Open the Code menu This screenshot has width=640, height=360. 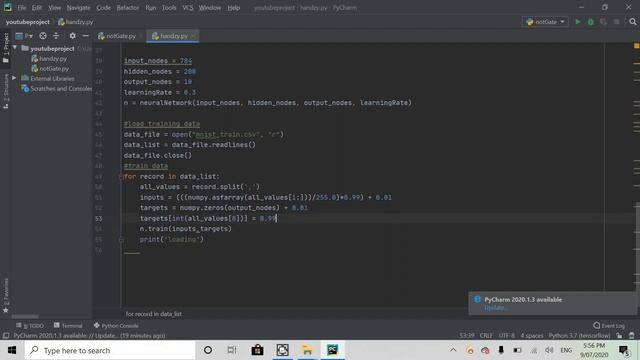(x=103, y=8)
